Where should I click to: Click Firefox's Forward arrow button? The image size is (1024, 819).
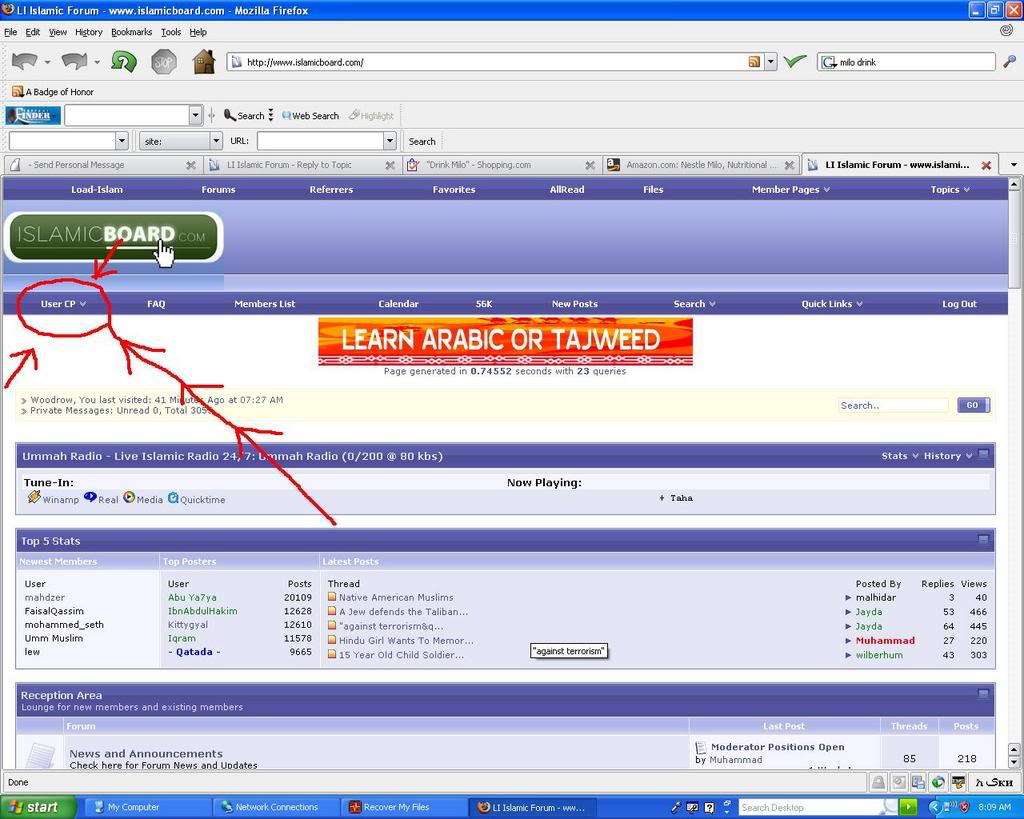point(74,62)
